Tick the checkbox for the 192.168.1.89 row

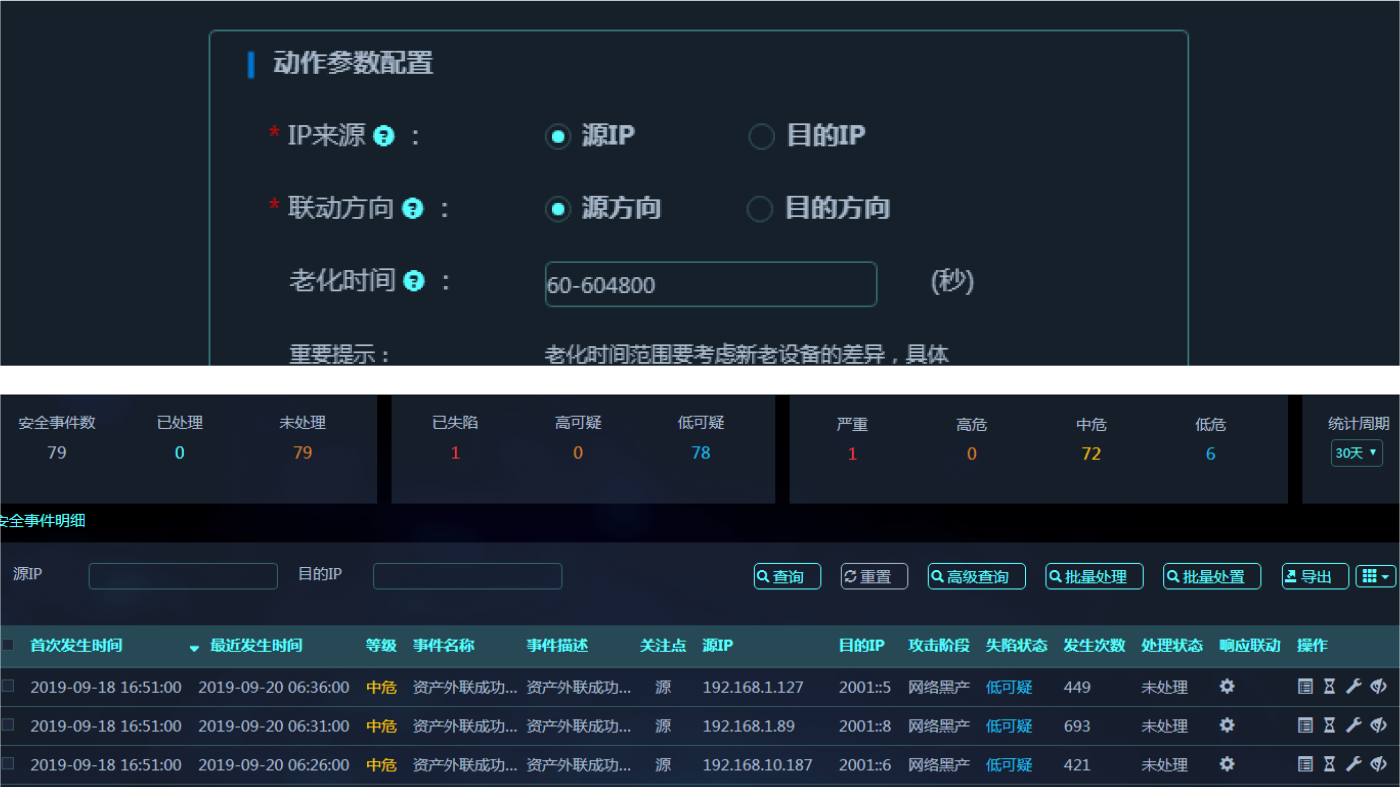pos(8,725)
